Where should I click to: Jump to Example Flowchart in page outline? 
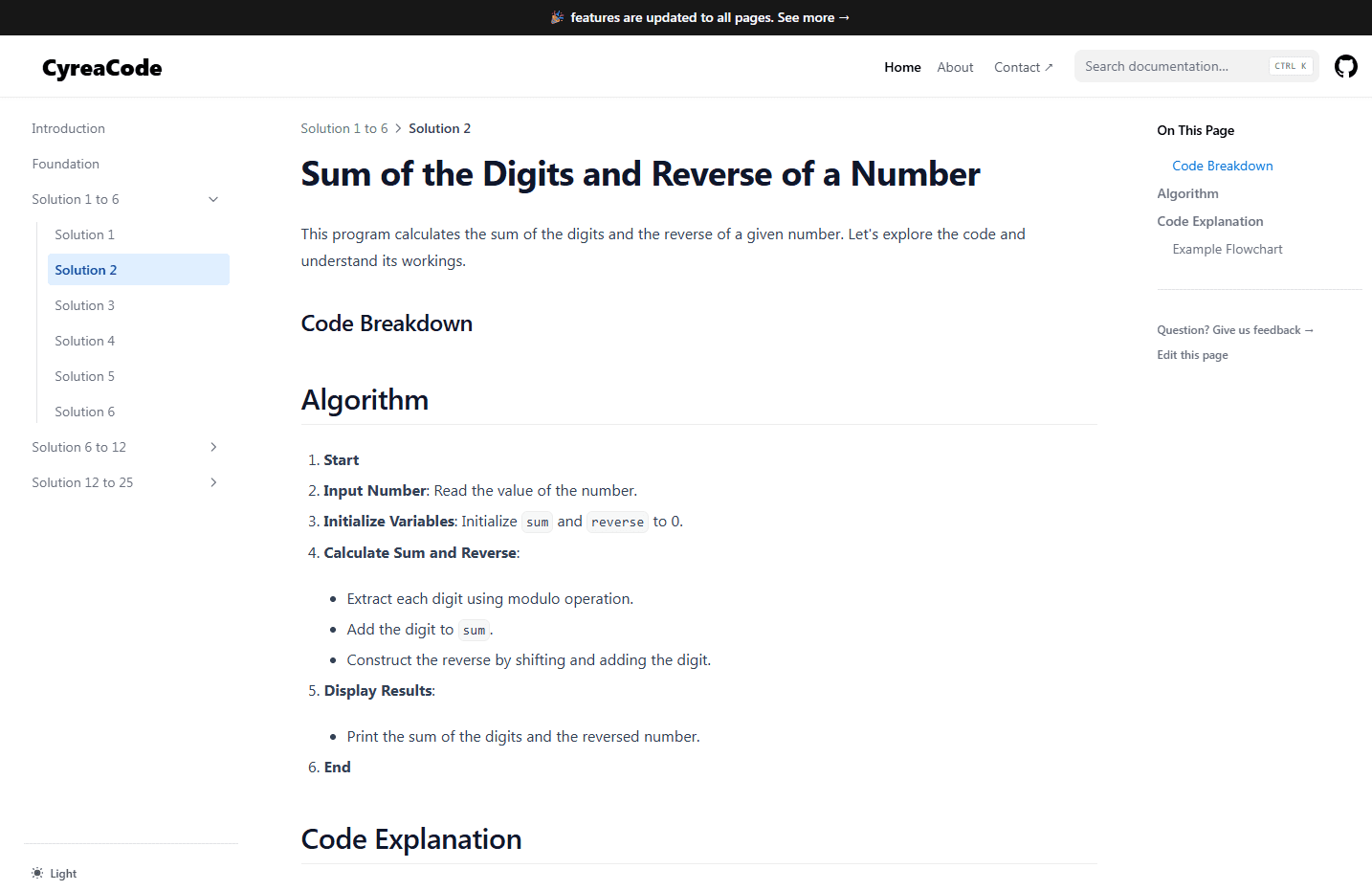pyautogui.click(x=1228, y=249)
